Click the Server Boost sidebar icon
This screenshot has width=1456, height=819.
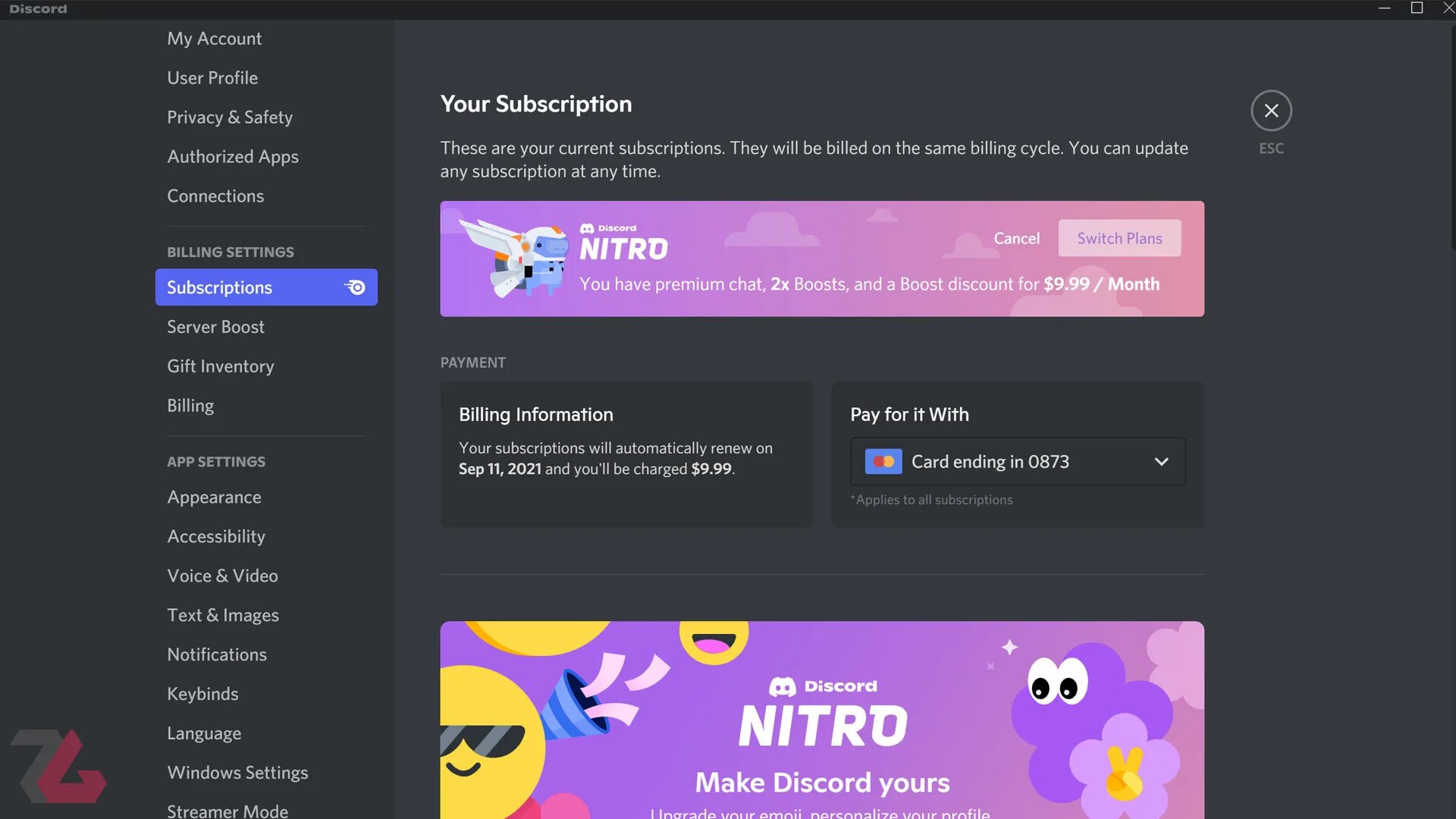pyautogui.click(x=215, y=326)
